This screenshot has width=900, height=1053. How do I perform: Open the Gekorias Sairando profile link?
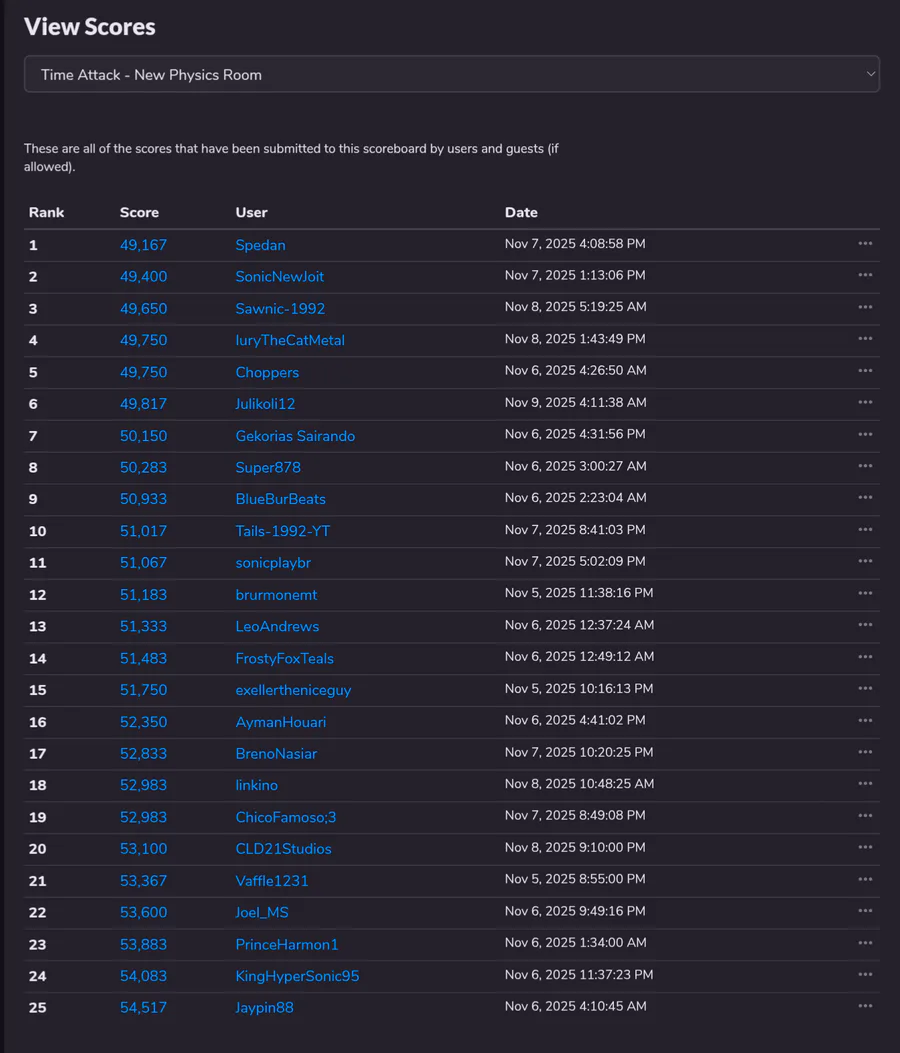tap(295, 436)
